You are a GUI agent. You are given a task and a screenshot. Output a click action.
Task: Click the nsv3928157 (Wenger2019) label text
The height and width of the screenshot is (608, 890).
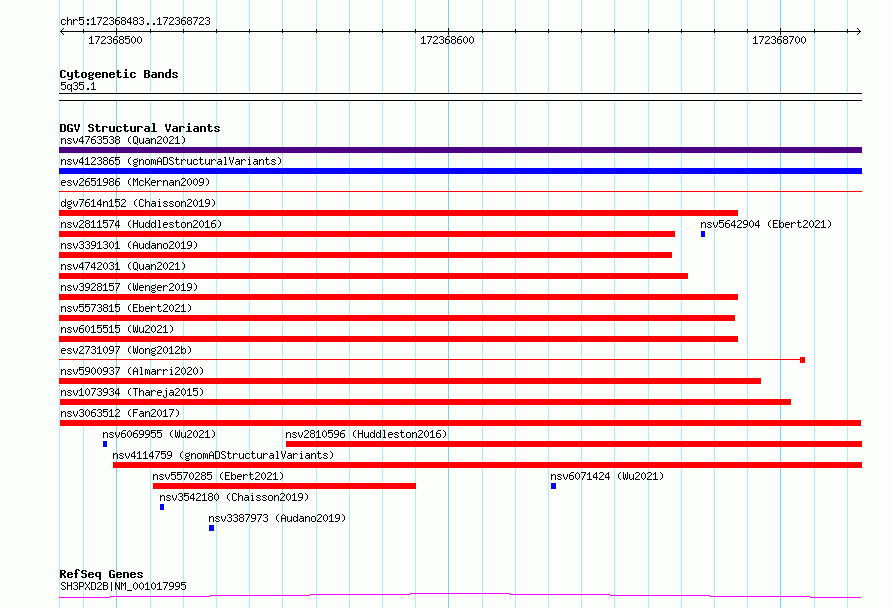(129, 287)
